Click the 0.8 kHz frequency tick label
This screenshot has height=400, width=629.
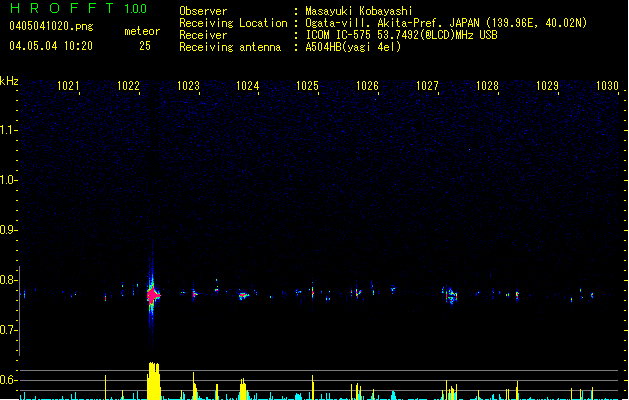[x=7, y=280]
